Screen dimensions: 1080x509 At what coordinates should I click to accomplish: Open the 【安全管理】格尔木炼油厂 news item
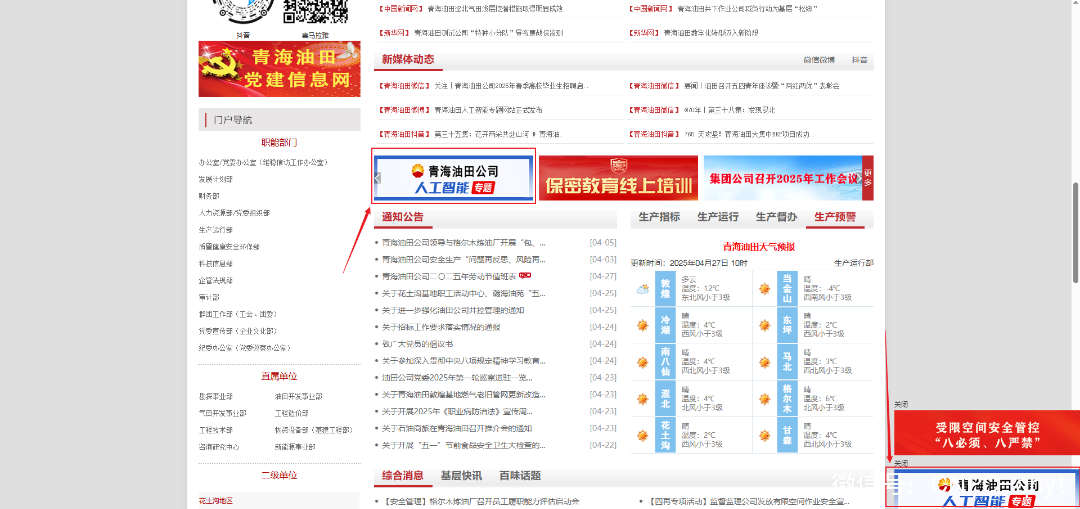(481, 501)
